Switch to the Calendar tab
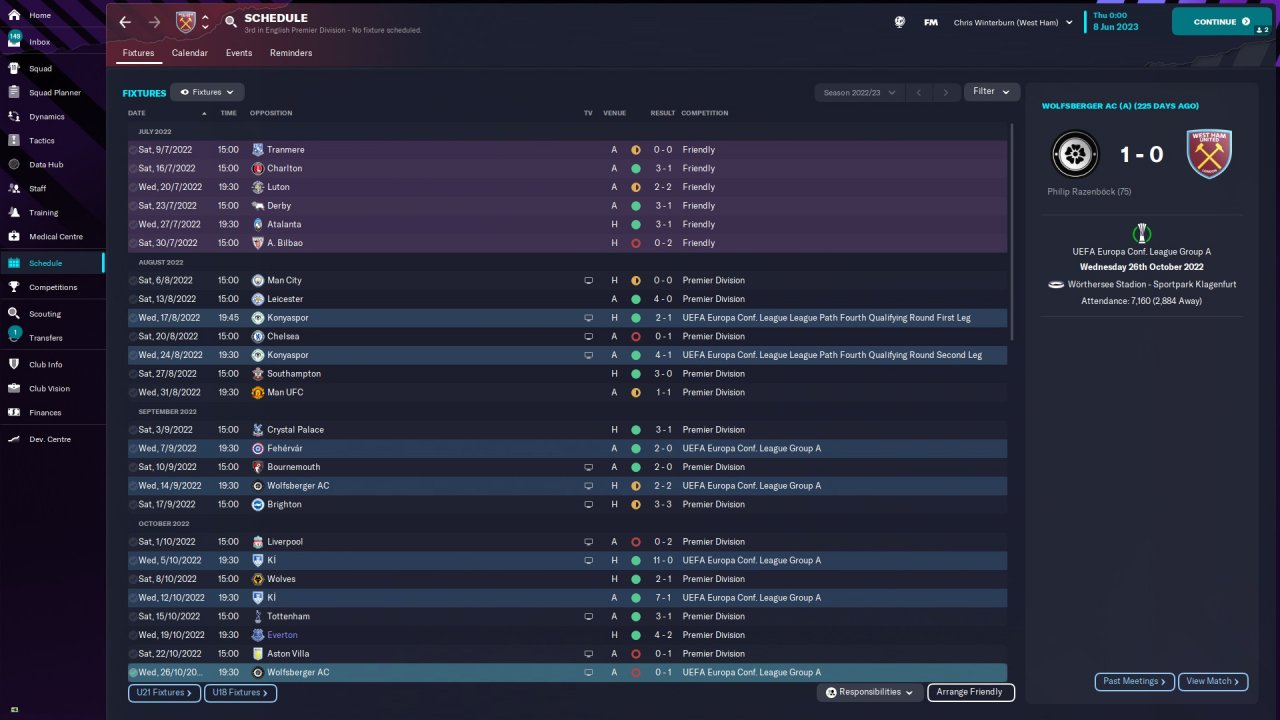 (x=190, y=53)
